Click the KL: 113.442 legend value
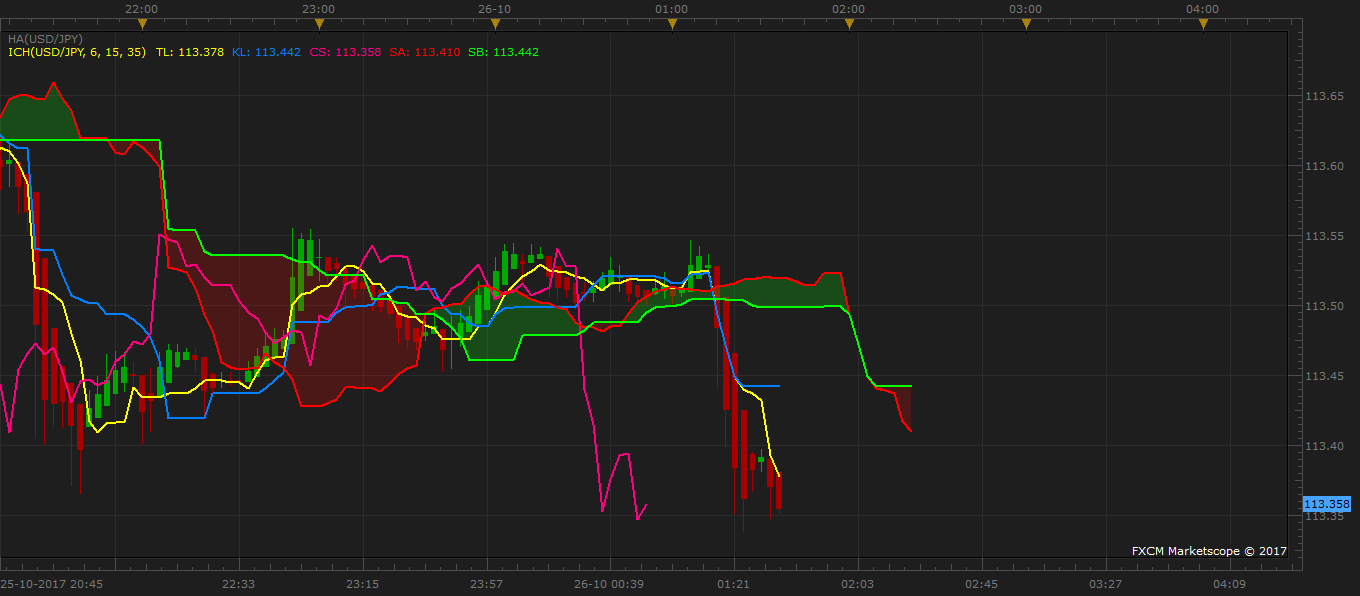This screenshot has width=1360, height=596. (x=266, y=52)
